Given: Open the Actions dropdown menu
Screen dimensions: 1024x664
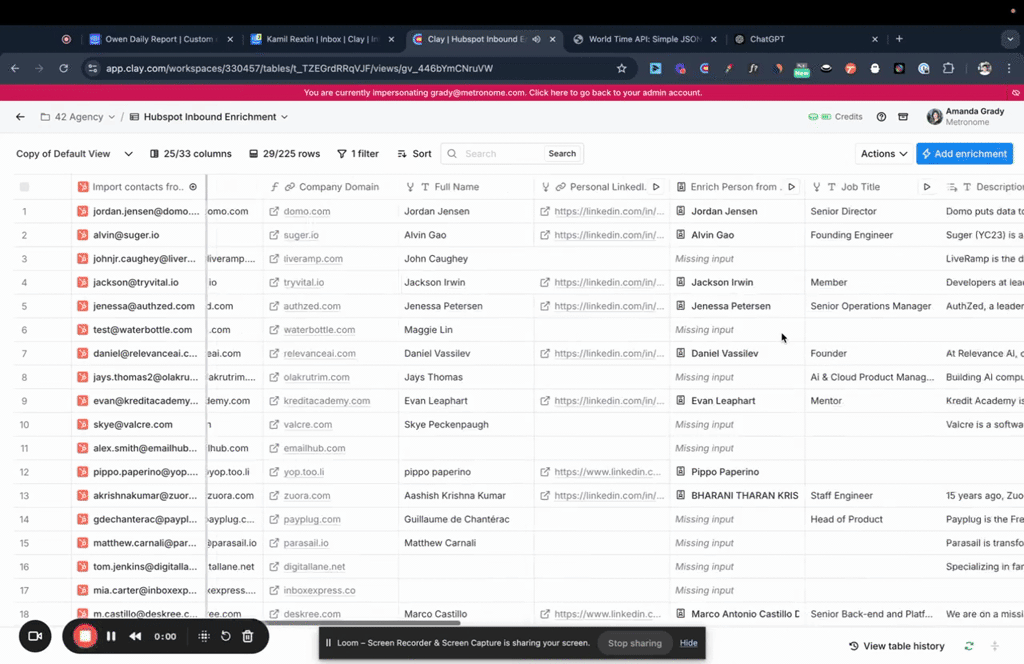Looking at the screenshot, I should 883,154.
